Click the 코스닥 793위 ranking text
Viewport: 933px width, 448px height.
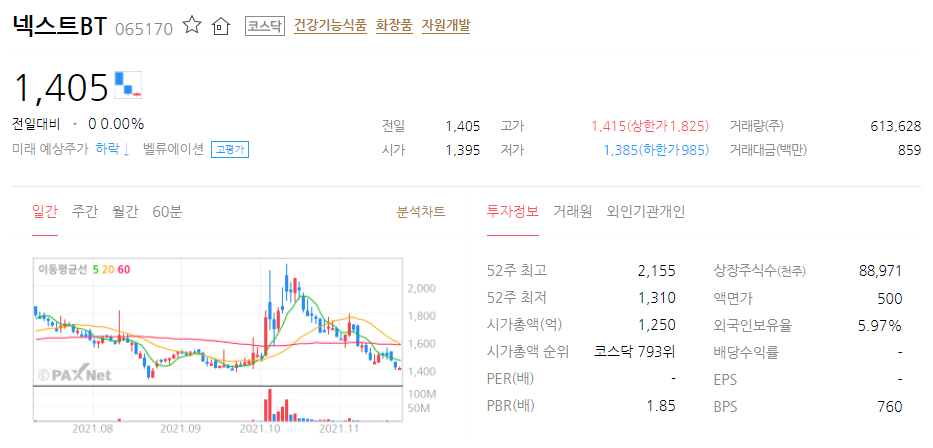tap(635, 352)
